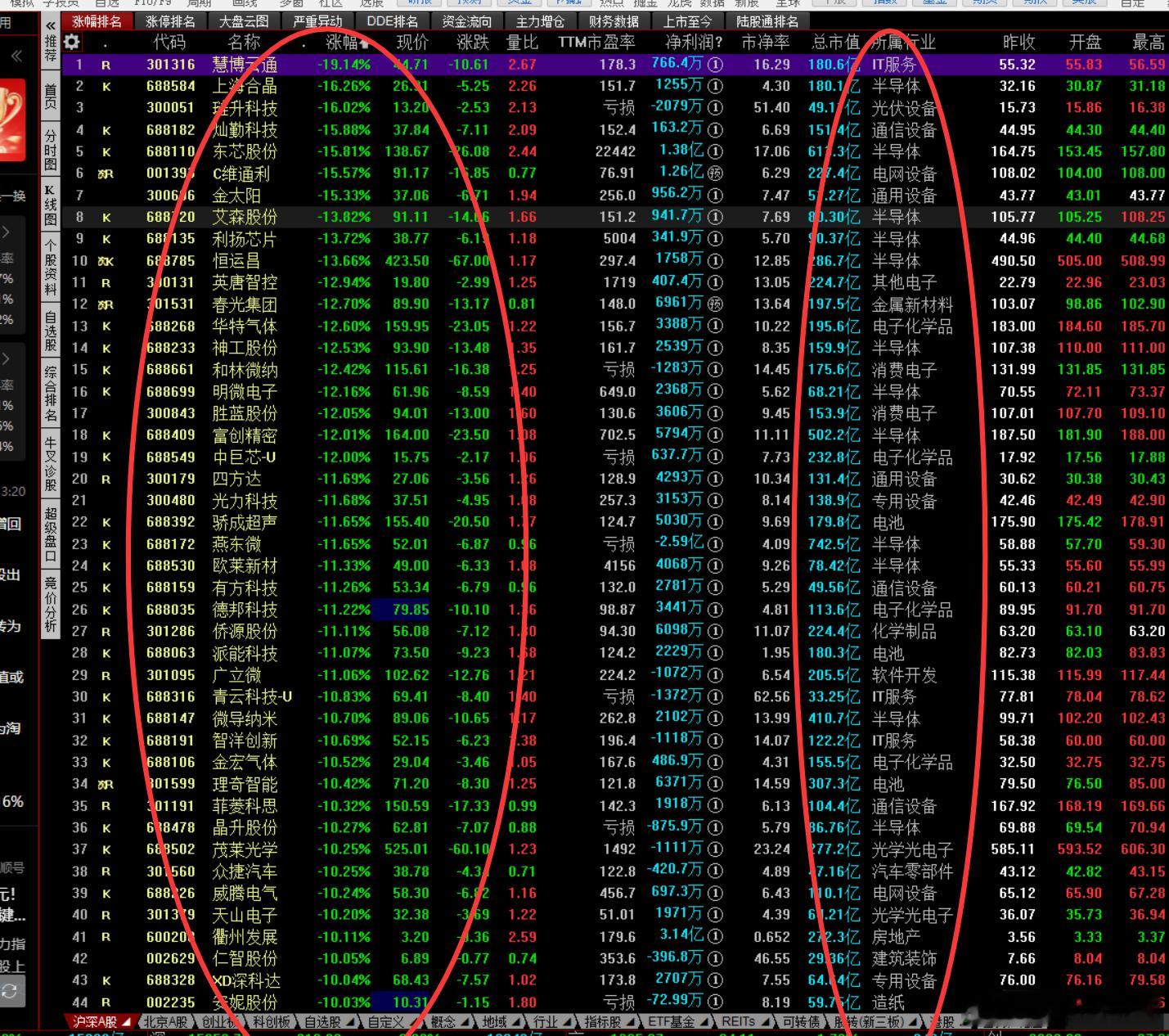
Task: Open the 牛叉诊股 sidebar tab
Action: 51,462
